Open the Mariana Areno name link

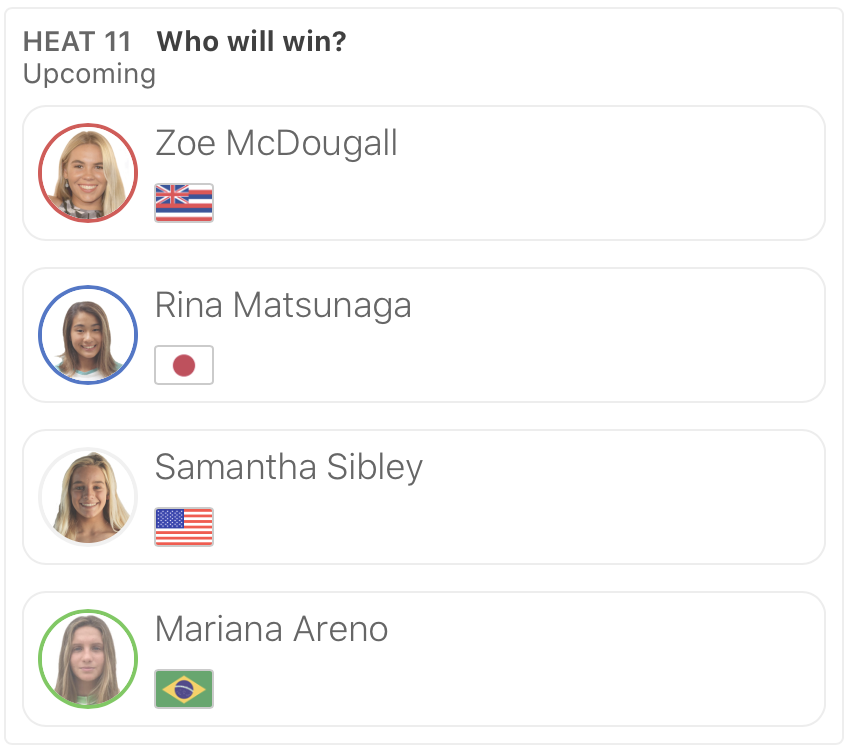(271, 630)
